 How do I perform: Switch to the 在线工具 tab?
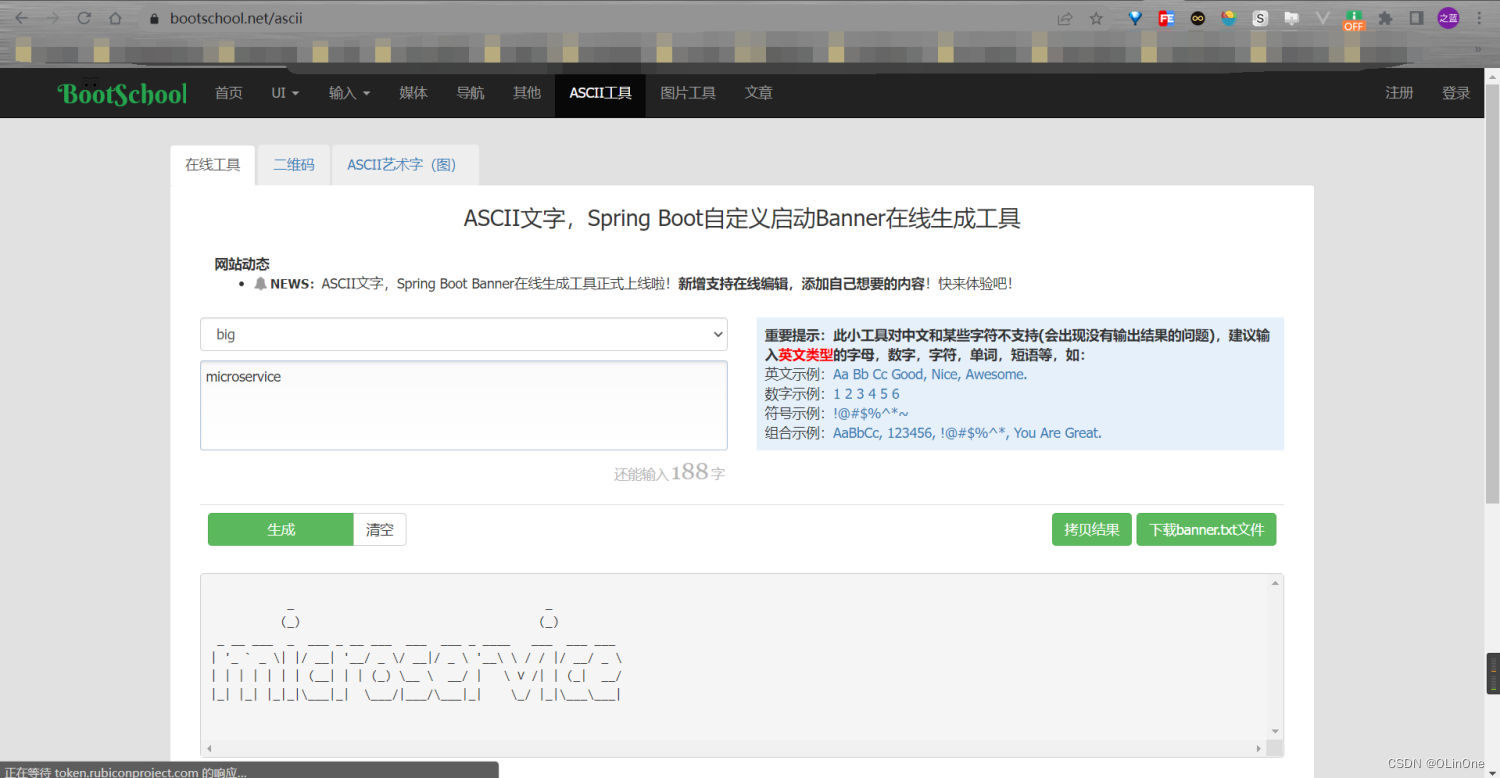213,165
